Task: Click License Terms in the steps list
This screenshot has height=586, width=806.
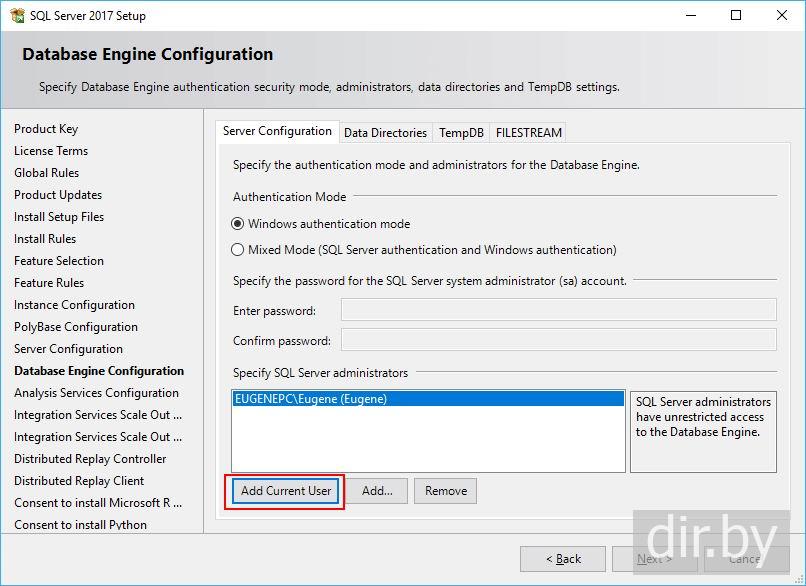Action: point(51,151)
